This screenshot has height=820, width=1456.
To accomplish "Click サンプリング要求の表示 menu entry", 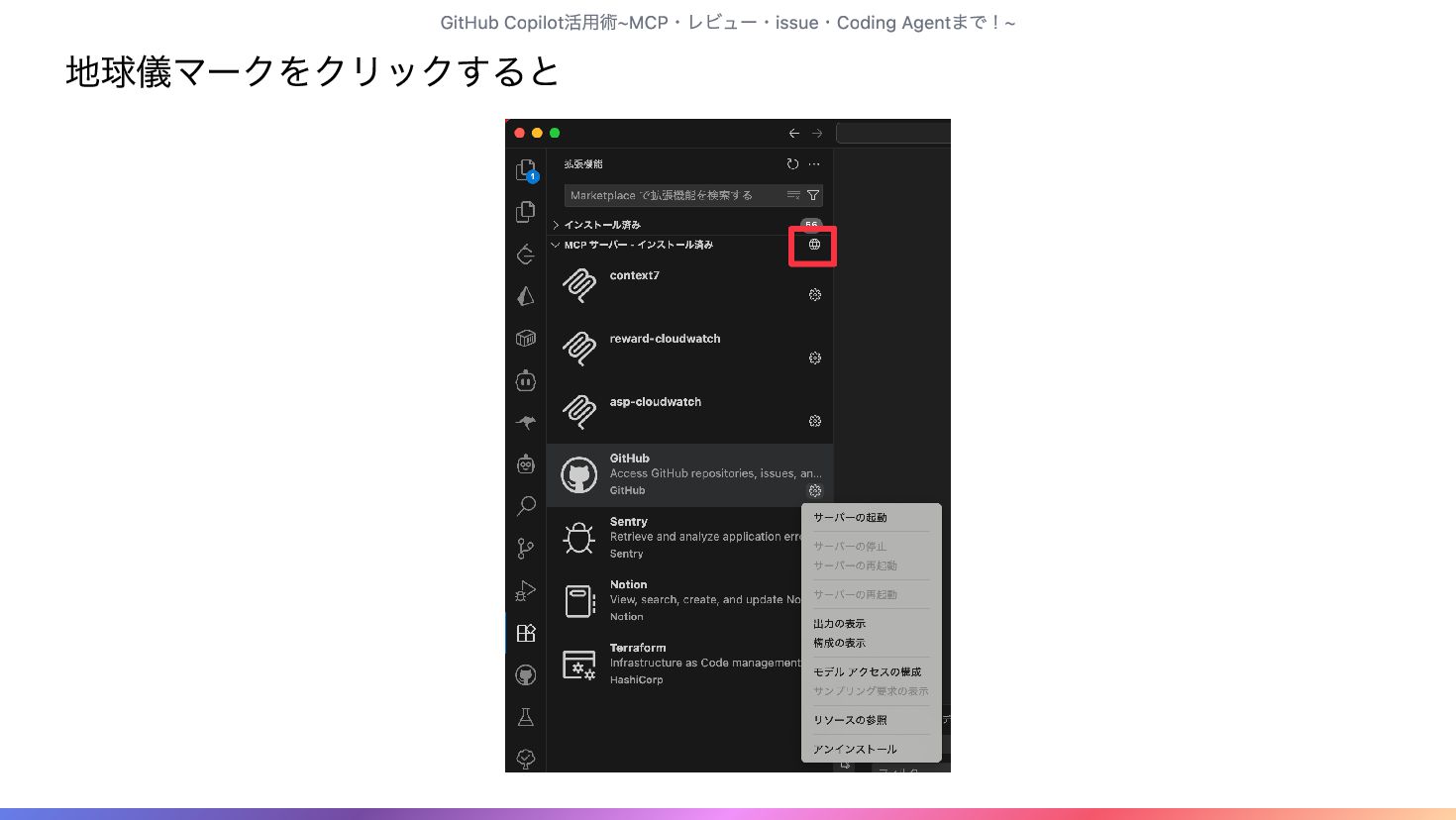I will [872, 691].
